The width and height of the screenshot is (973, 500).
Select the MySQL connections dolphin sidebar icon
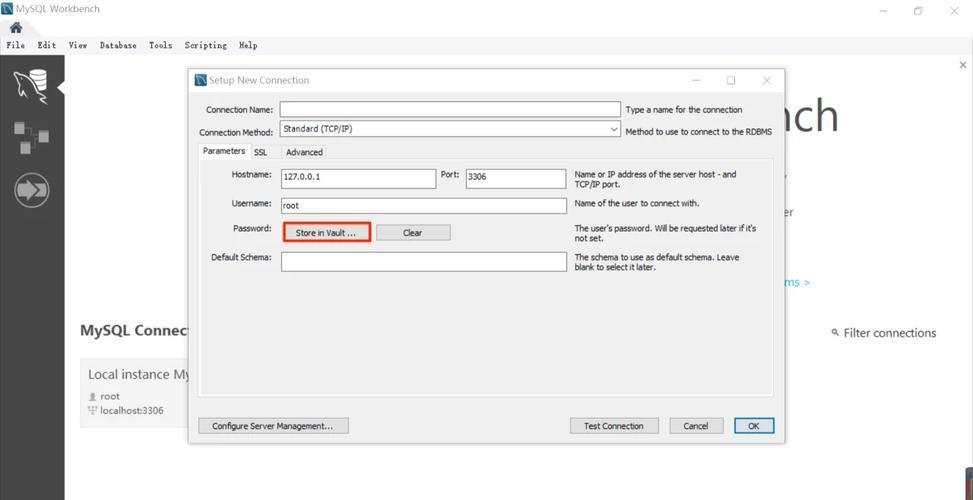point(31,86)
